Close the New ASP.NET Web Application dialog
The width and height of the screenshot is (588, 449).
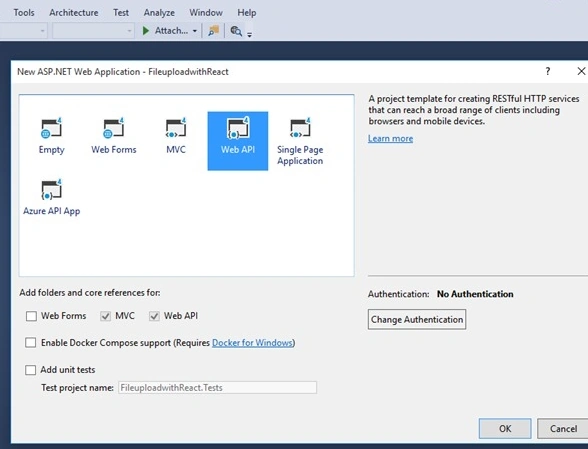(x=581, y=71)
